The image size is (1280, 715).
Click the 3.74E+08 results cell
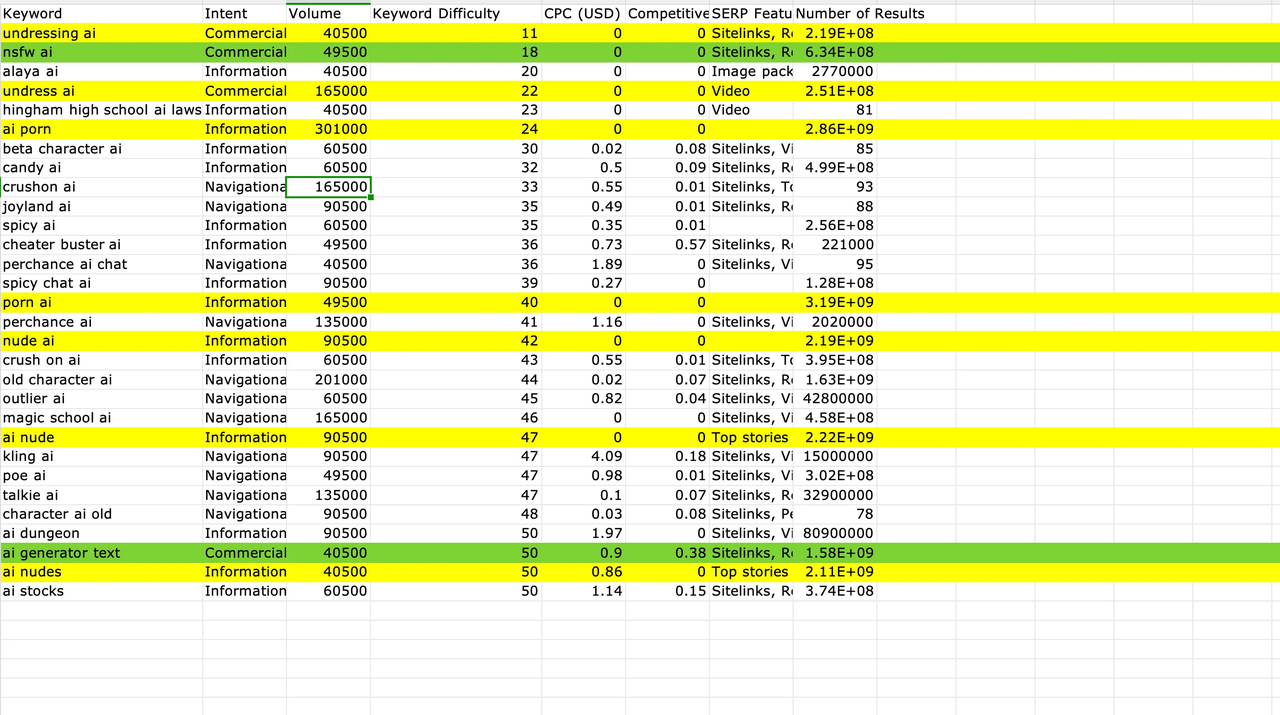click(835, 591)
